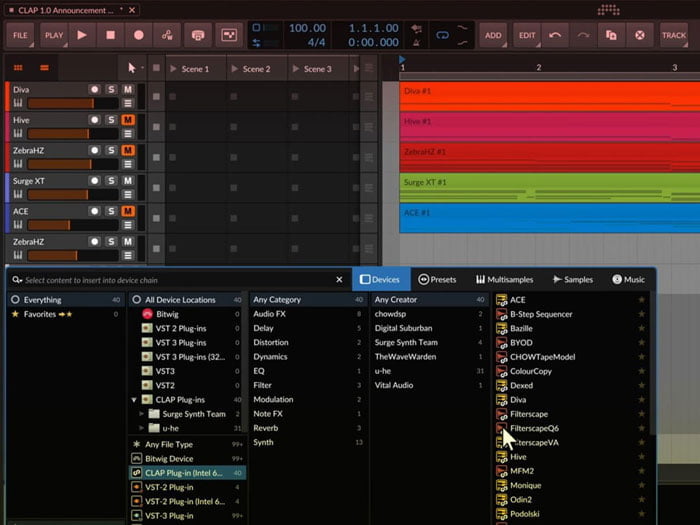Image resolution: width=700 pixels, height=525 pixels.
Task: Open the Diva track piano keys icon
Action: pyautogui.click(x=18, y=103)
